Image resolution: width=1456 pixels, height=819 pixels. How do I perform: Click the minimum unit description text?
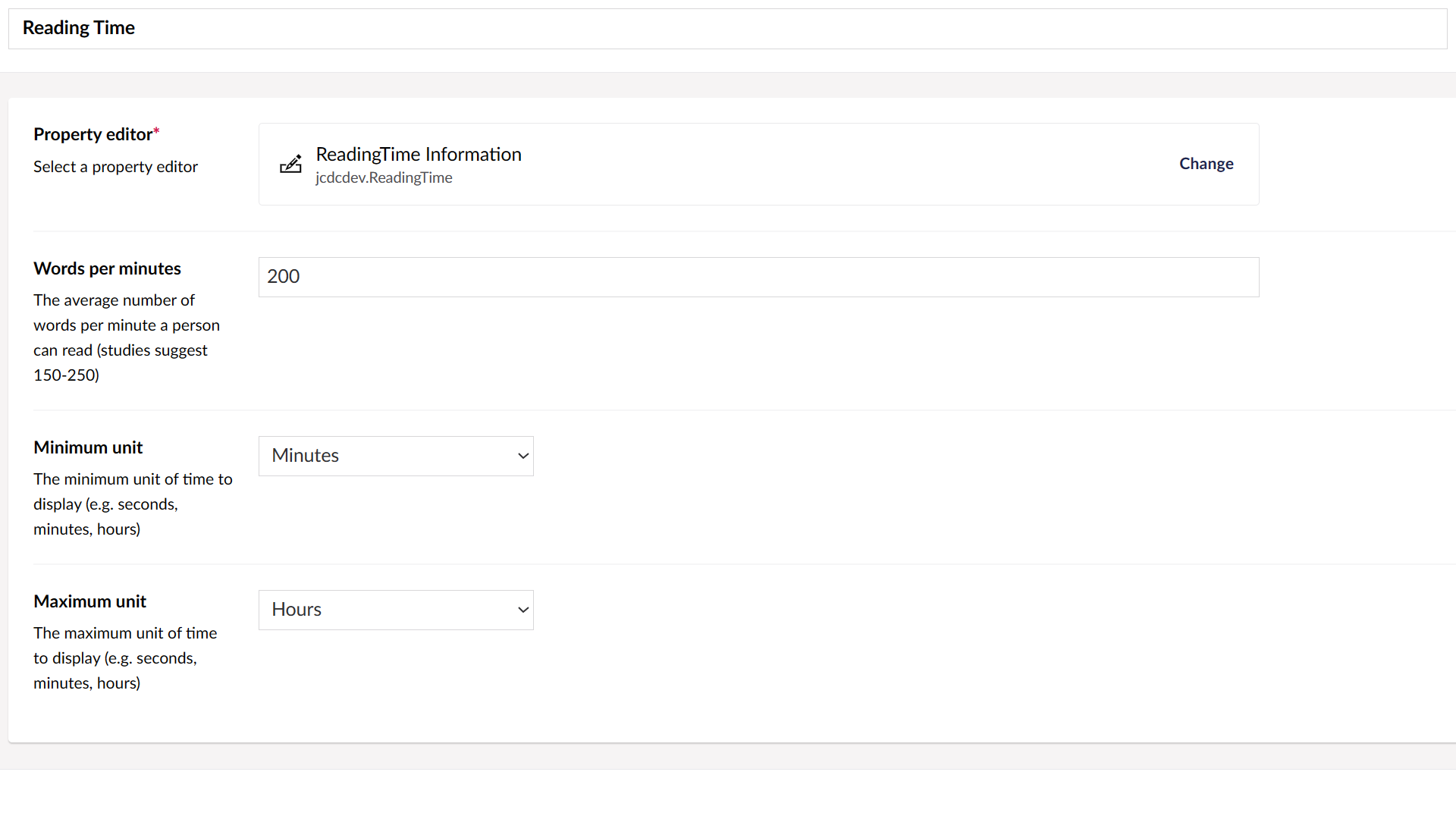[133, 504]
